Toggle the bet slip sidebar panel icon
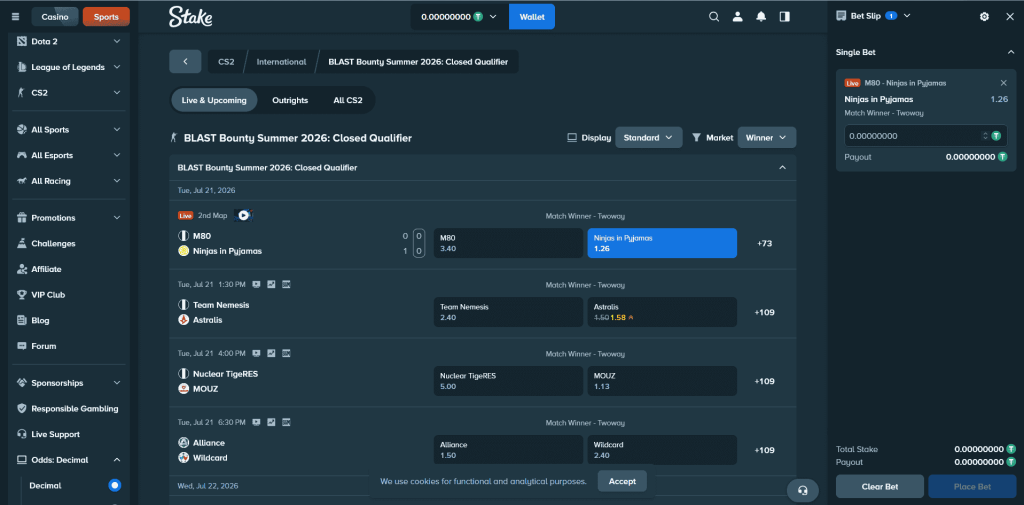The image size is (1024, 505). coord(784,17)
